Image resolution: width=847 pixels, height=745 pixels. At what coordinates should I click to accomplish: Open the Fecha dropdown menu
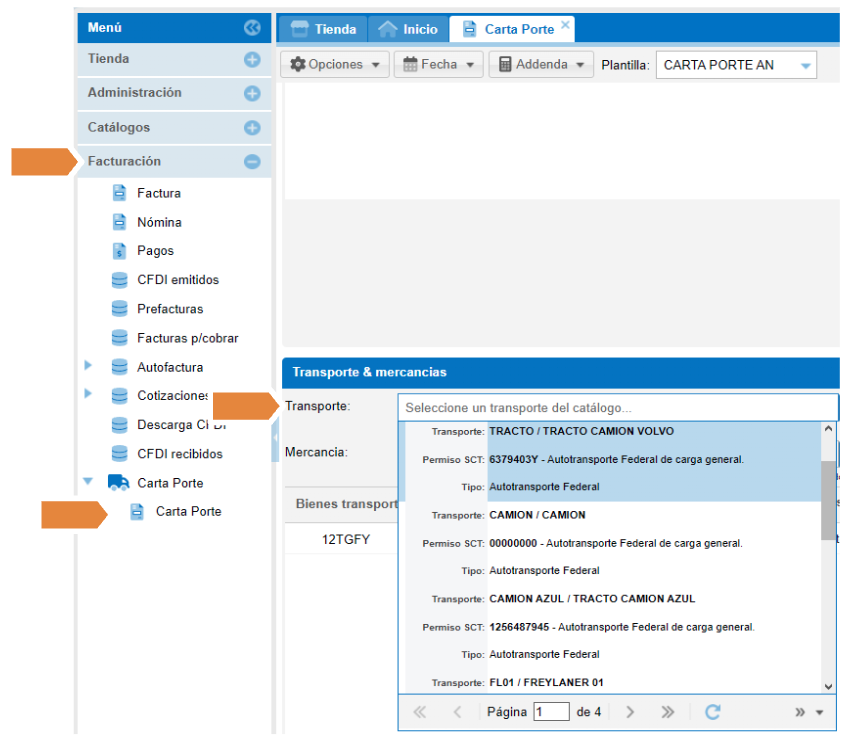tap(438, 65)
